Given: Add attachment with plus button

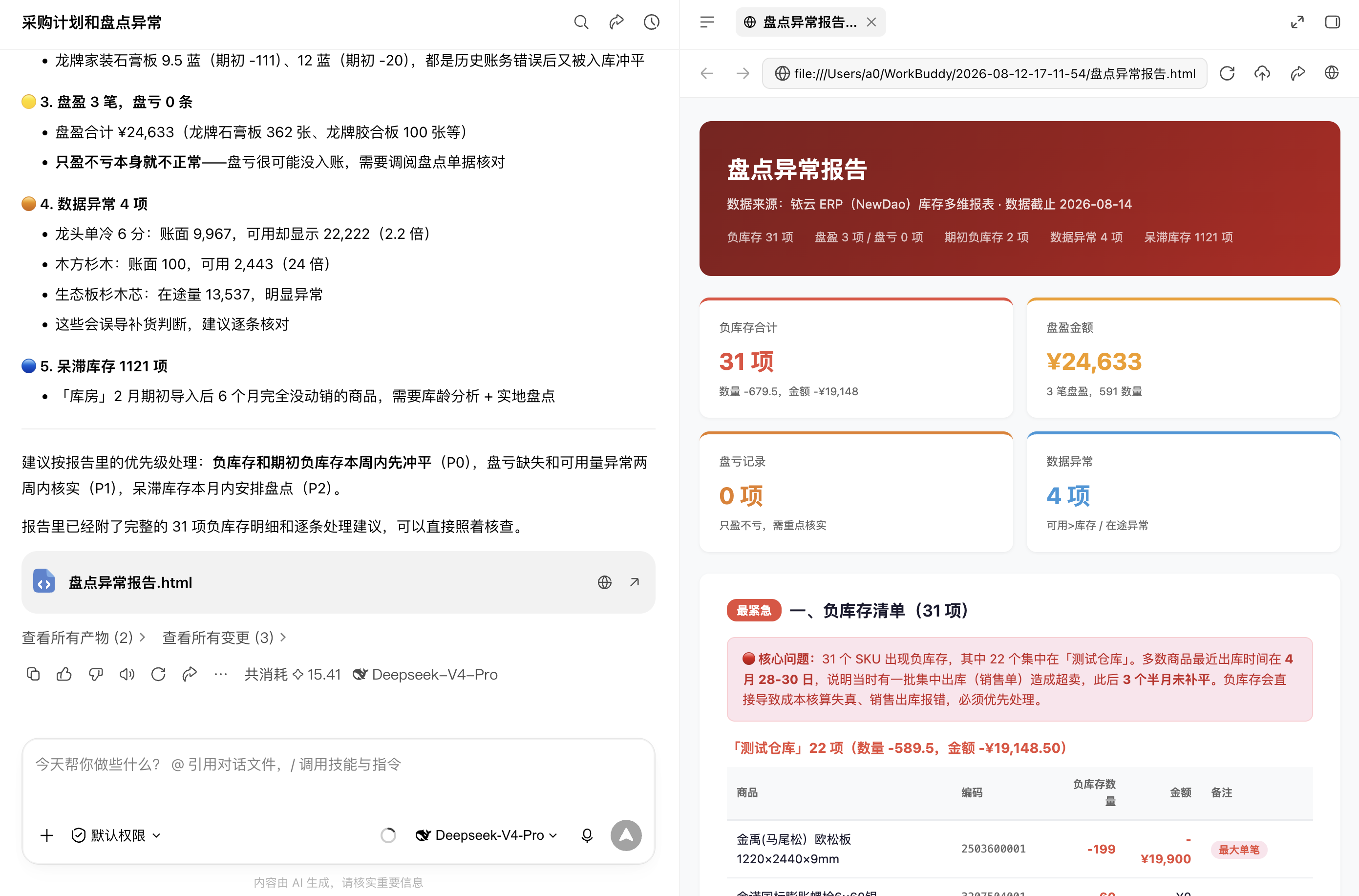Looking at the screenshot, I should (x=47, y=835).
